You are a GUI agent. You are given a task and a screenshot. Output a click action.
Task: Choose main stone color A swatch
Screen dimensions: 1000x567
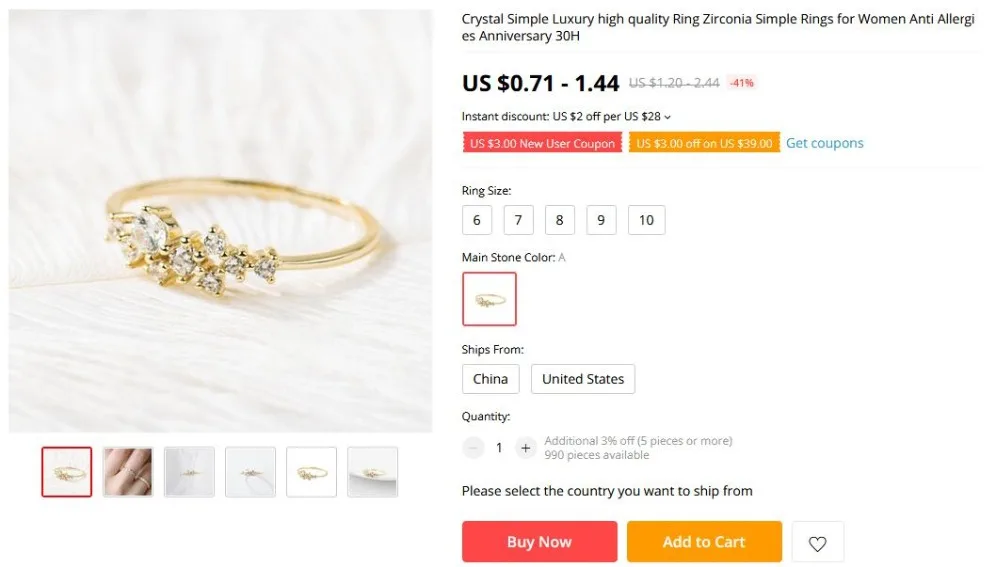tap(489, 299)
